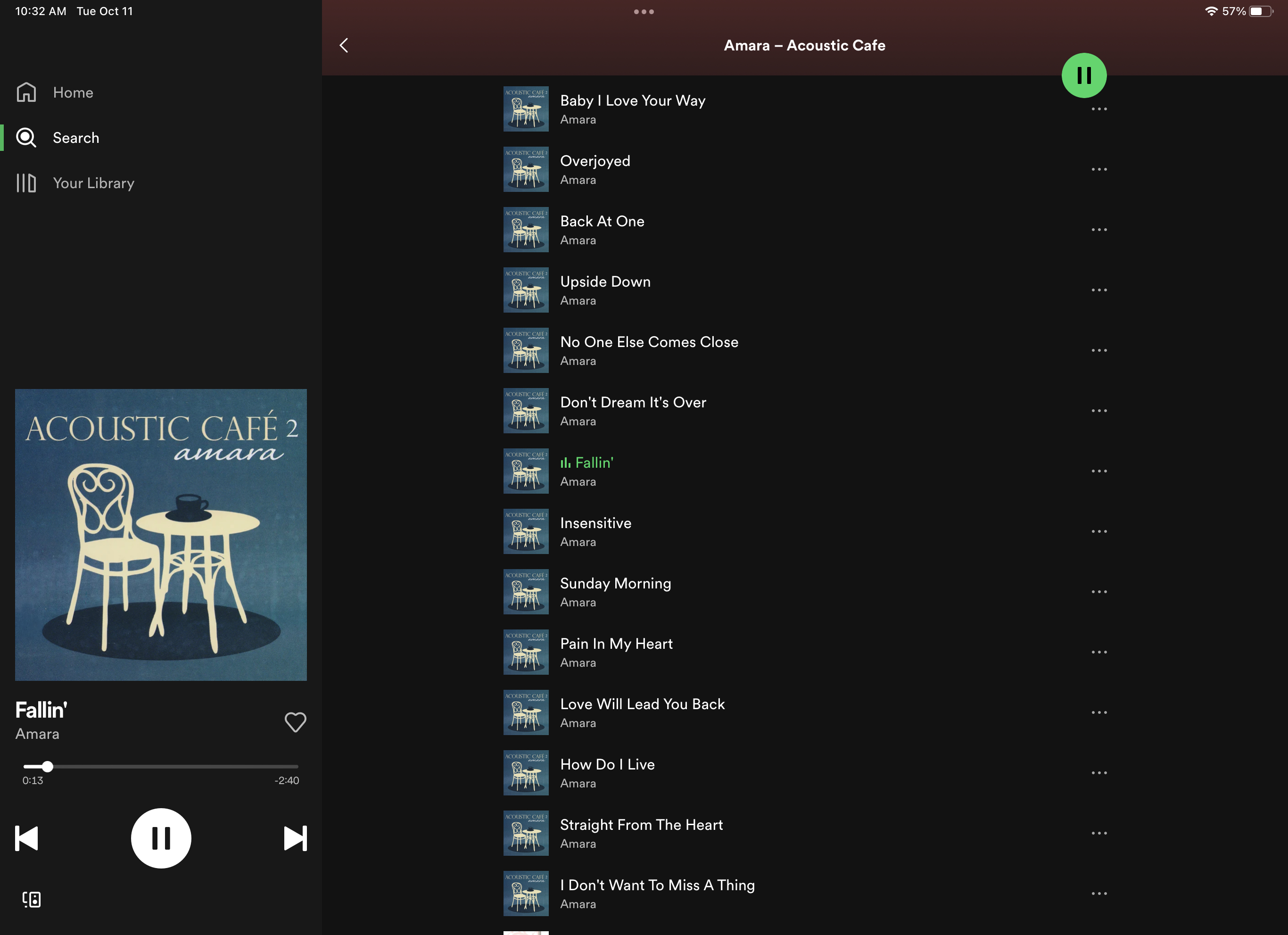
Task: Tap the battery indicator in the status bar
Action: click(x=1261, y=11)
